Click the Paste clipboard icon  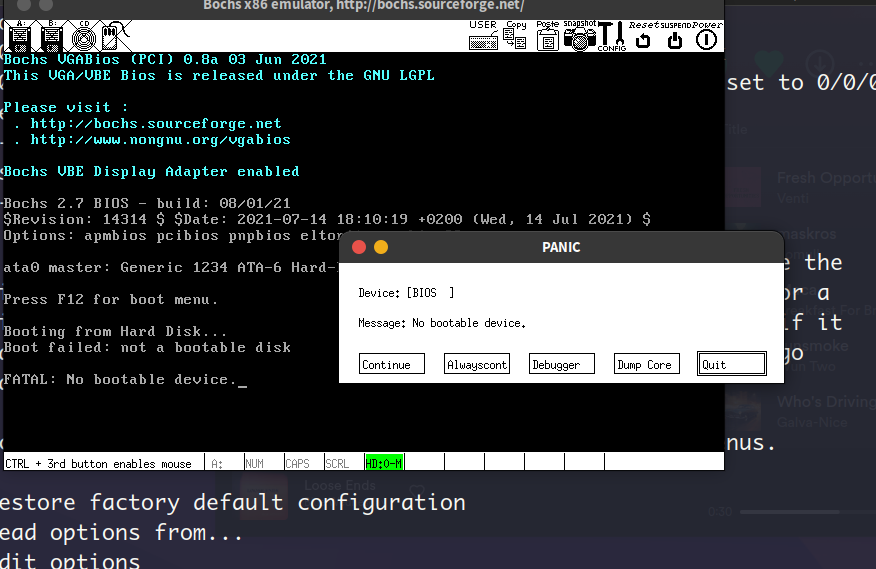coord(548,36)
